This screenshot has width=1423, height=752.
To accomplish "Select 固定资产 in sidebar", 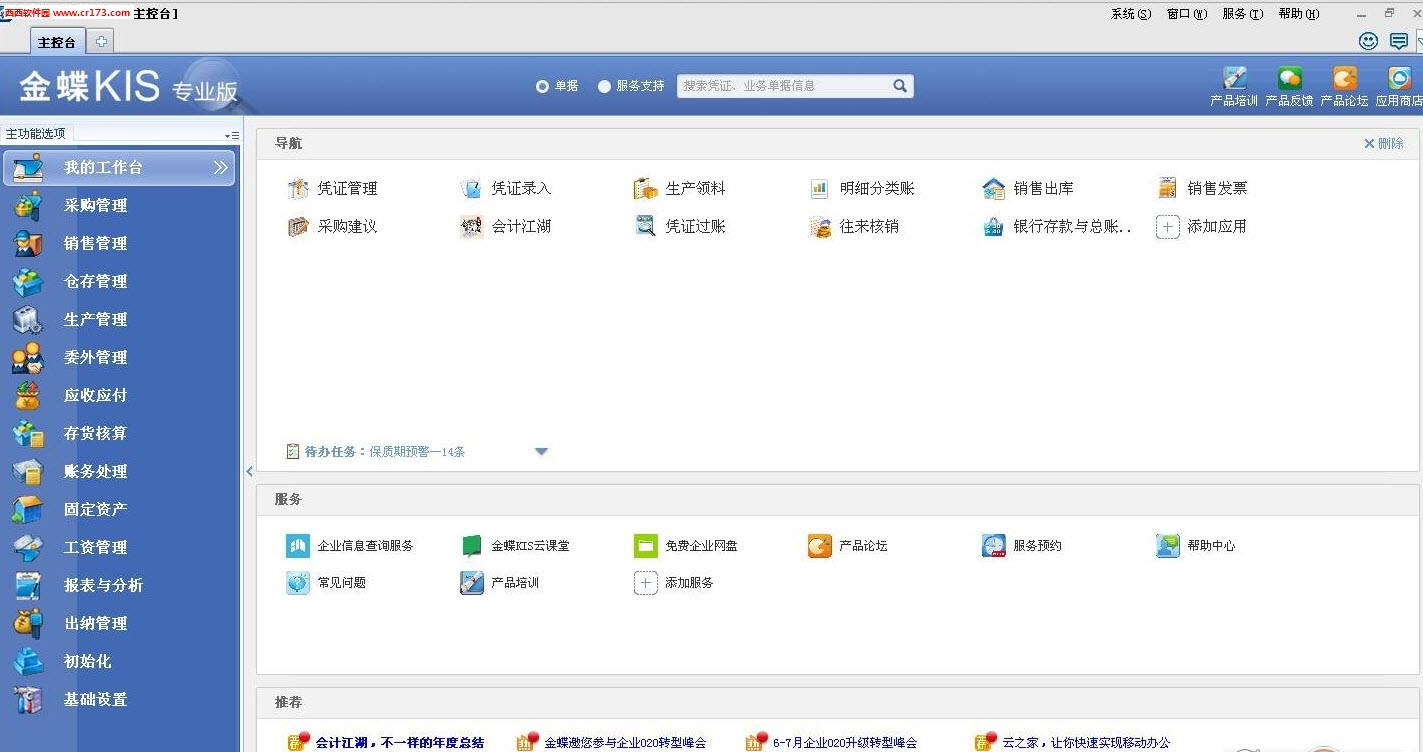I will pos(120,510).
